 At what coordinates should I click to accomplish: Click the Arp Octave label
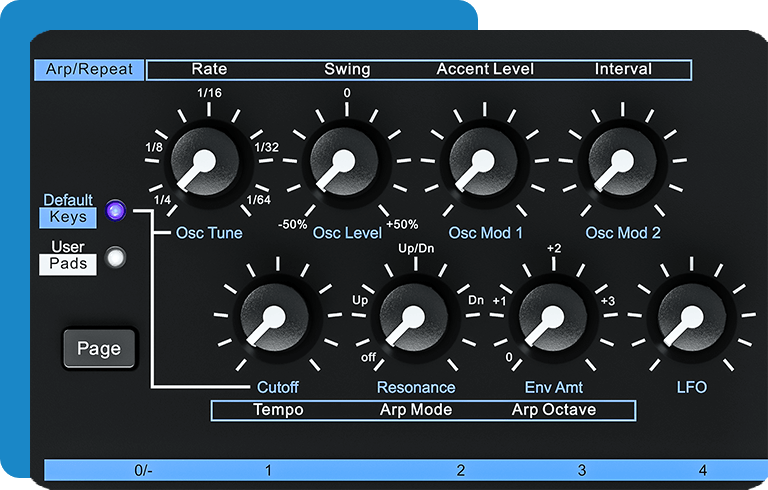(x=554, y=410)
